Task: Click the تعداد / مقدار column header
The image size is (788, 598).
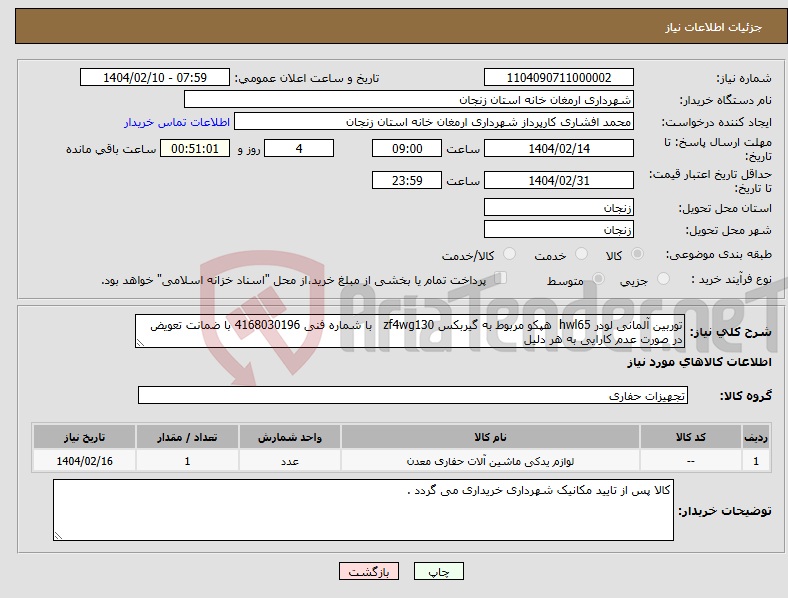Action: [x=187, y=437]
